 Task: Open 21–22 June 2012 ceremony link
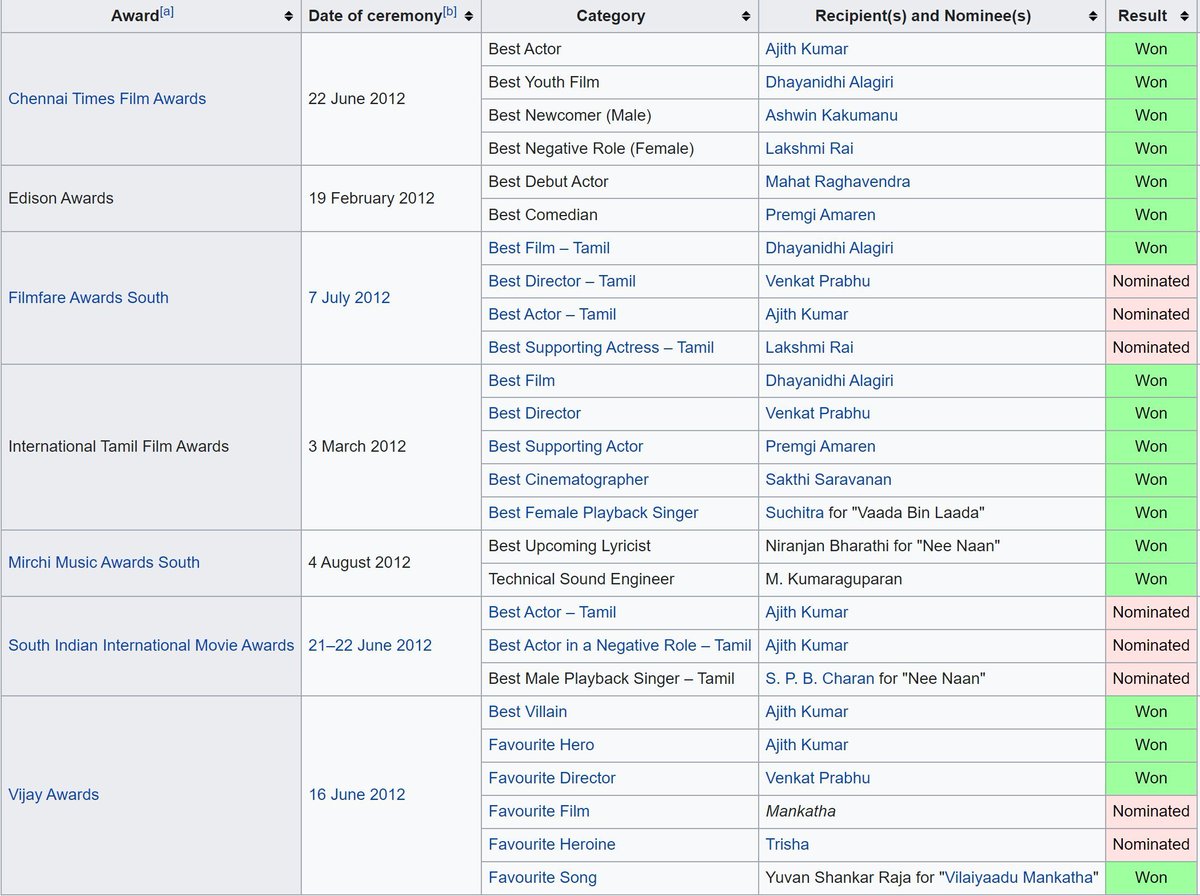[x=370, y=645]
